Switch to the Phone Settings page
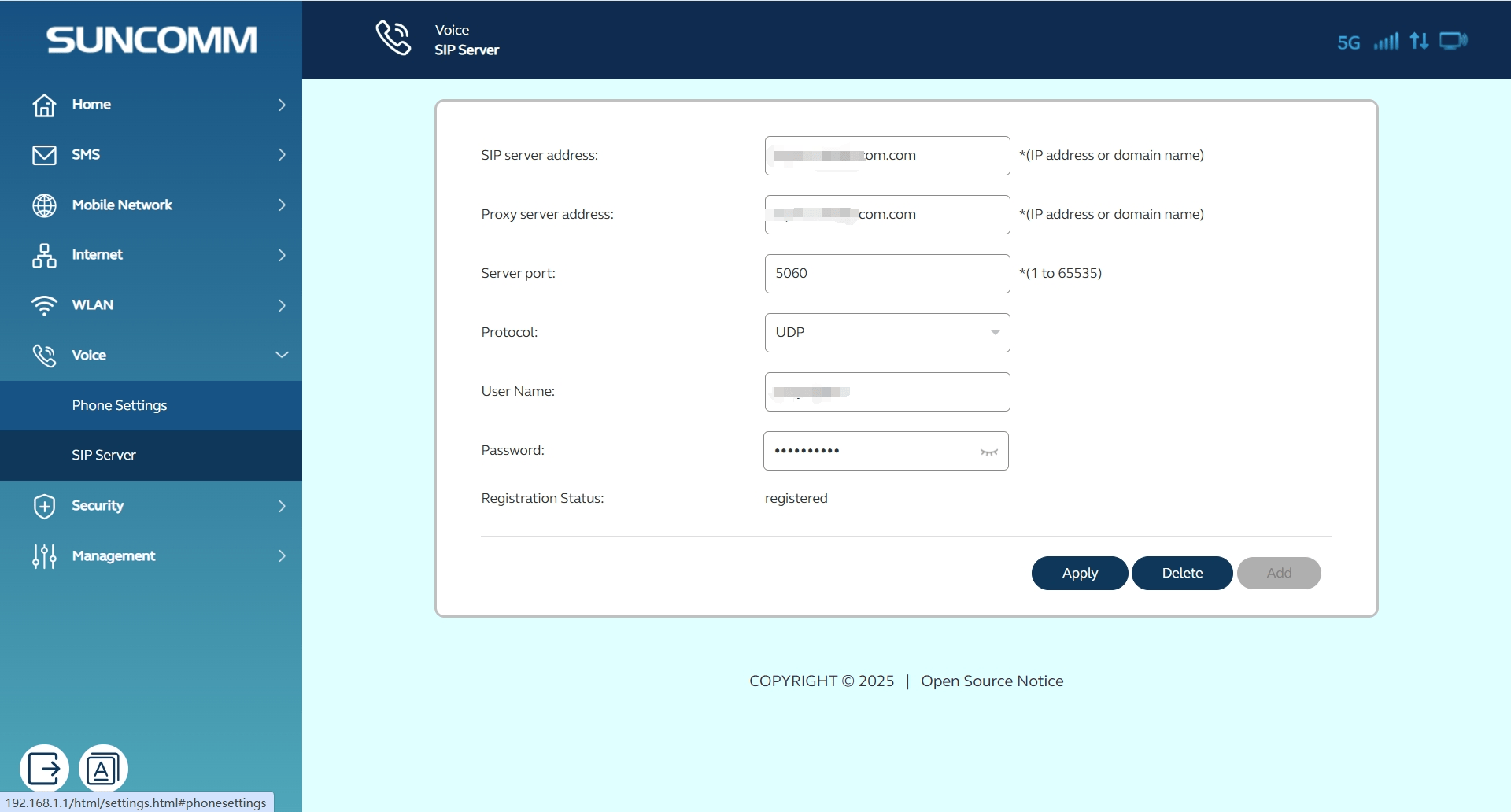 click(119, 405)
